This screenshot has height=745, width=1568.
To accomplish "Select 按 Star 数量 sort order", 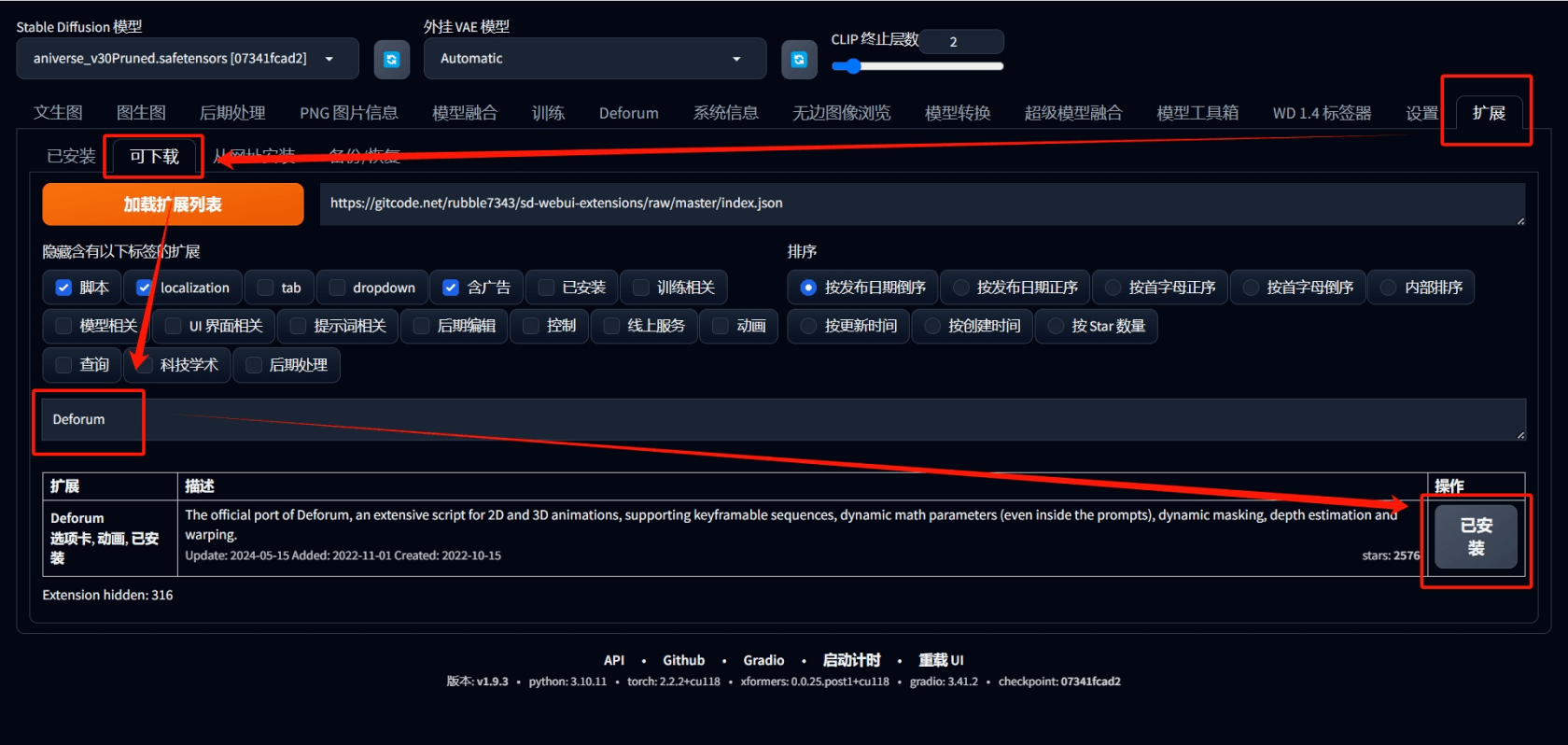I will 1056,326.
